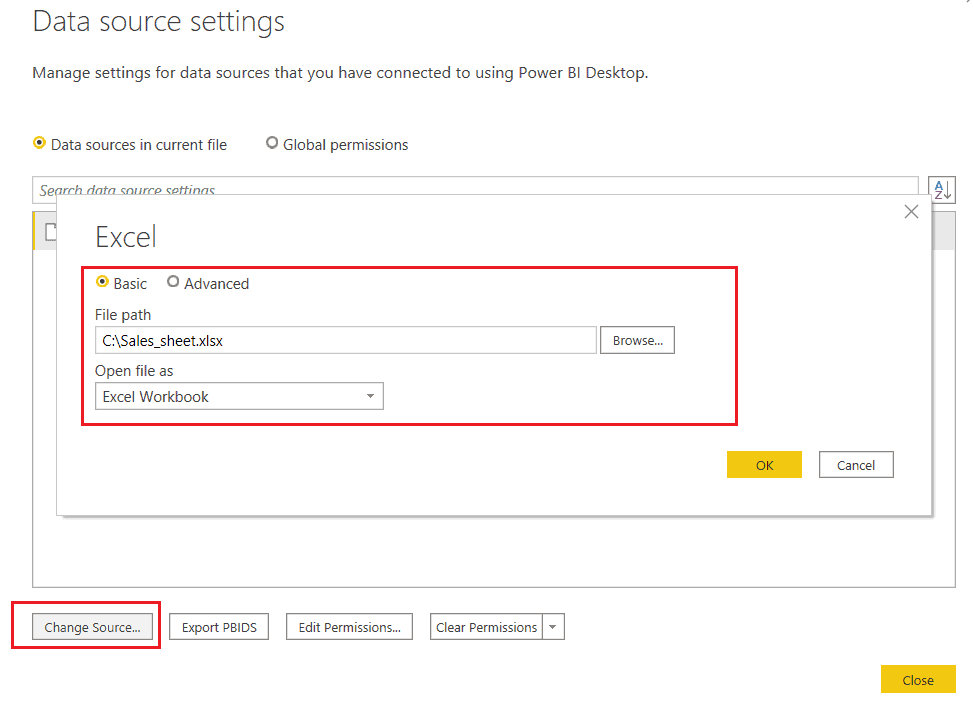Click the A-Z sort icon

pyautogui.click(x=941, y=189)
